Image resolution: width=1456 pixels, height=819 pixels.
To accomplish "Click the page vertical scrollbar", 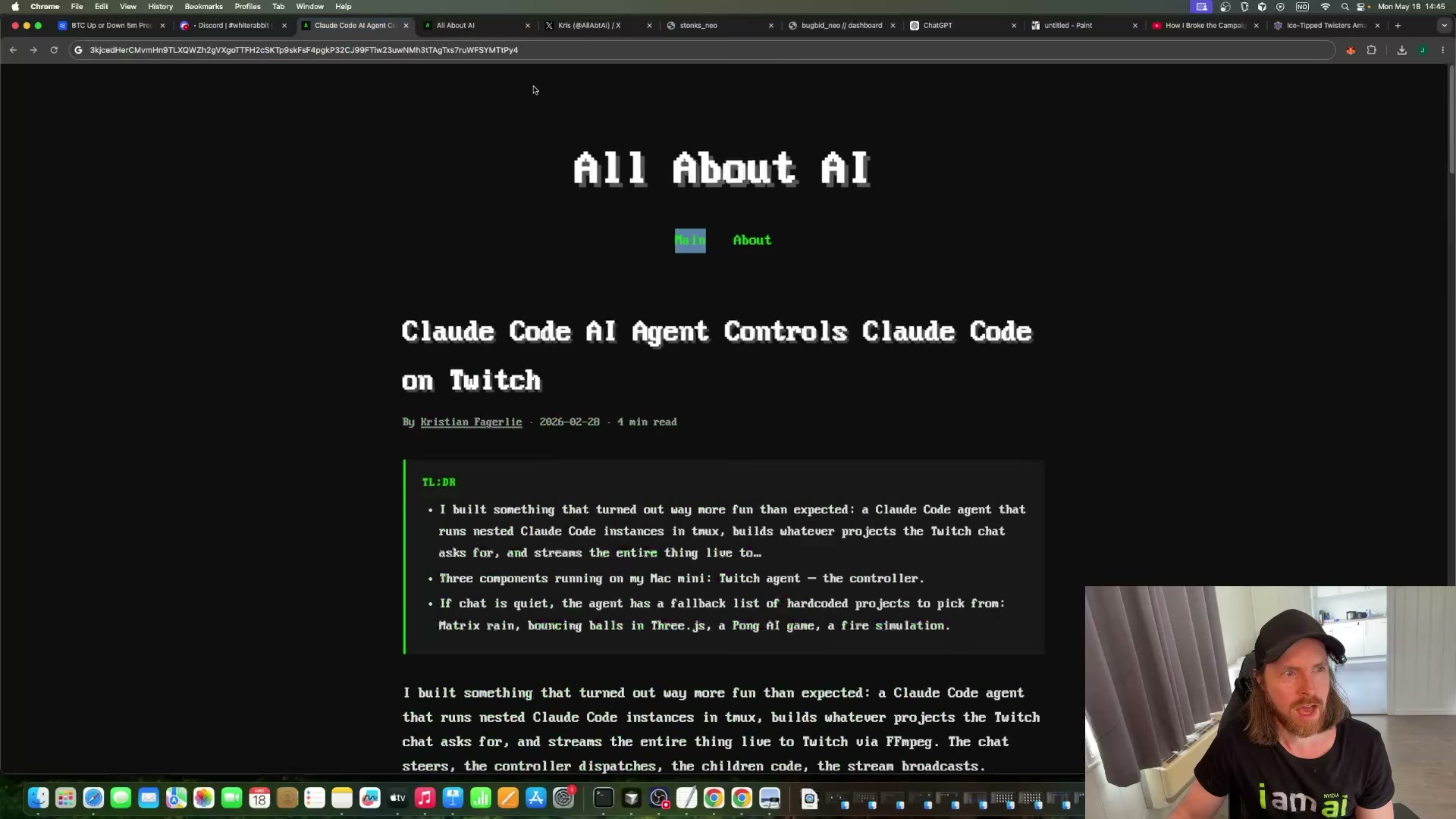I will [x=1451, y=121].
